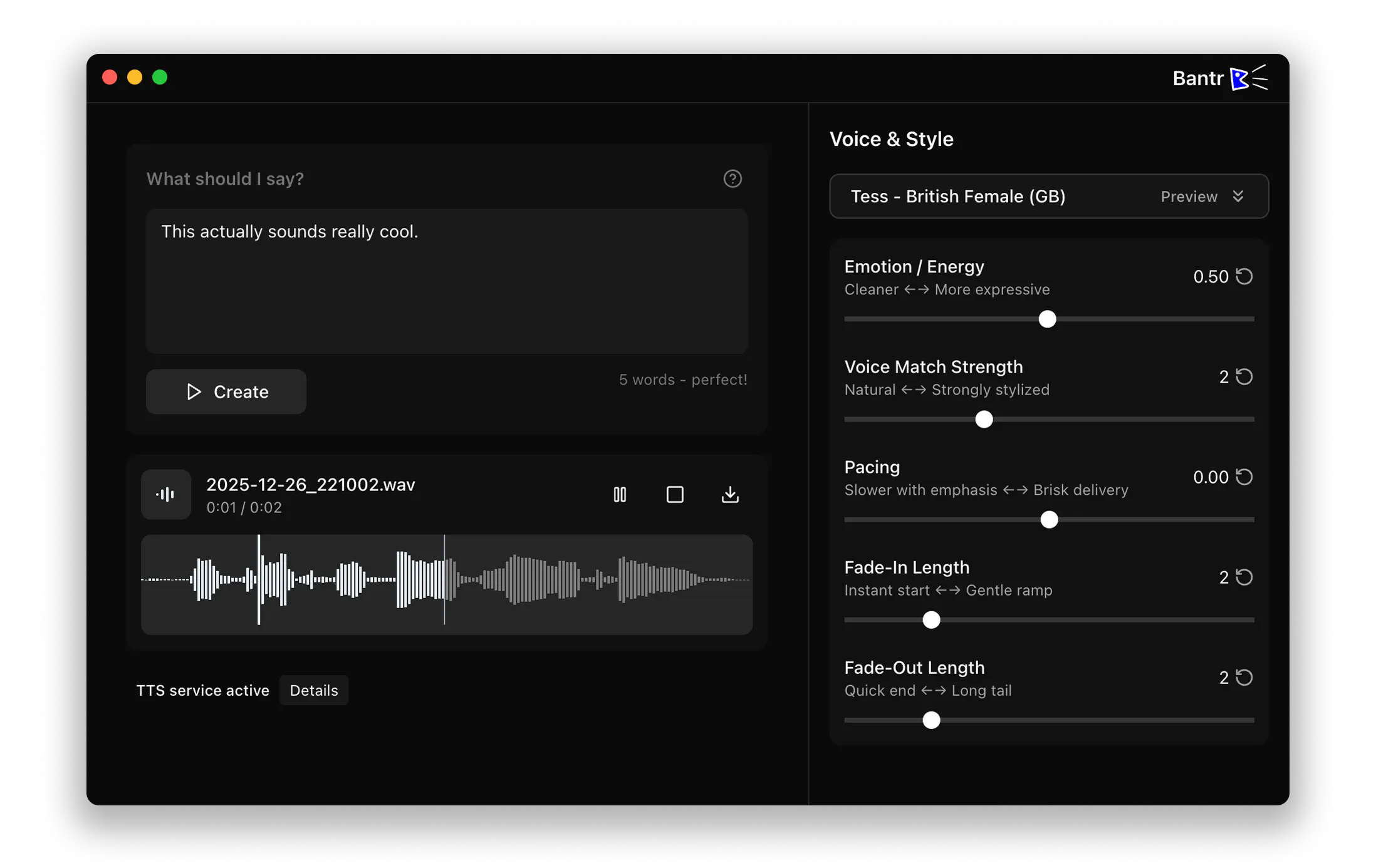This screenshot has width=1376, height=868.
Task: Click the Voice & Style heading
Action: pos(892,139)
